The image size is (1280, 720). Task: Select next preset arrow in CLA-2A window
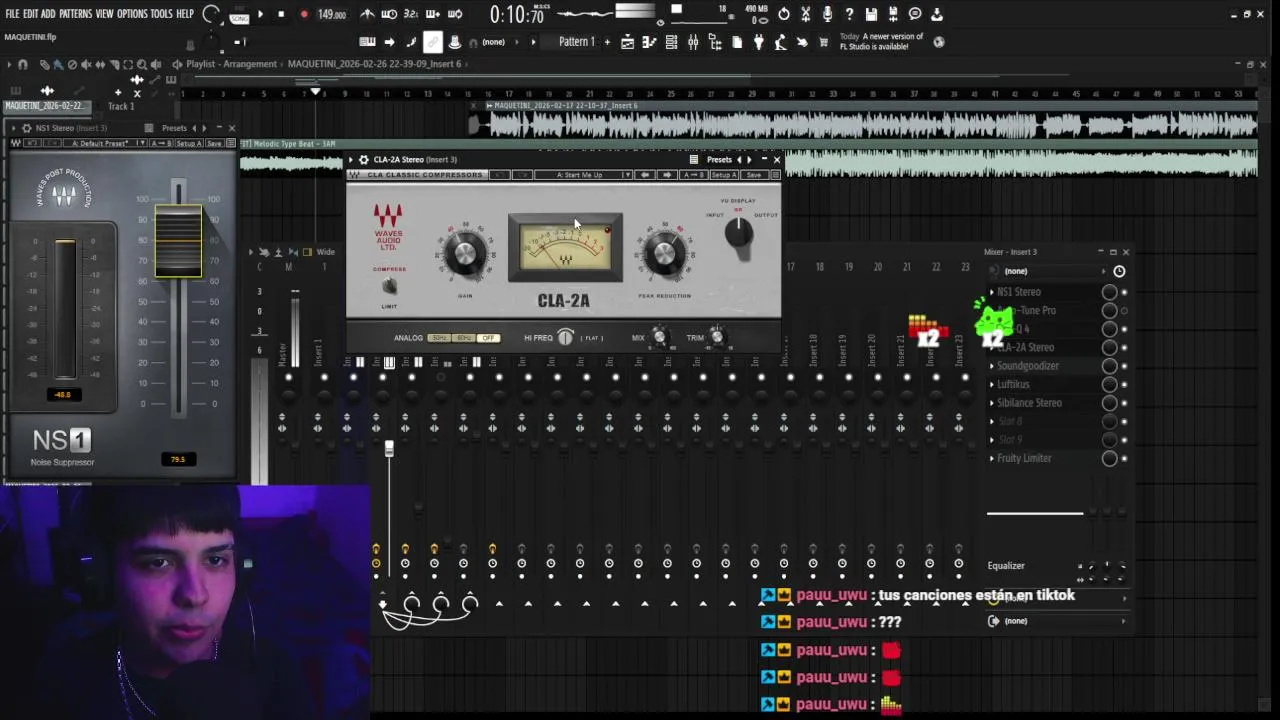750,159
